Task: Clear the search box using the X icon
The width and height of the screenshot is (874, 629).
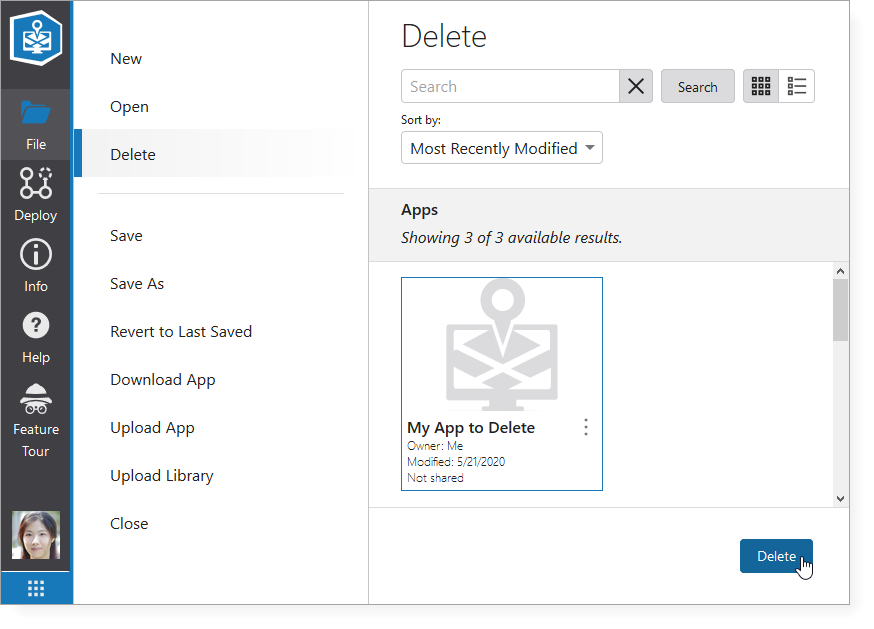Action: click(636, 86)
